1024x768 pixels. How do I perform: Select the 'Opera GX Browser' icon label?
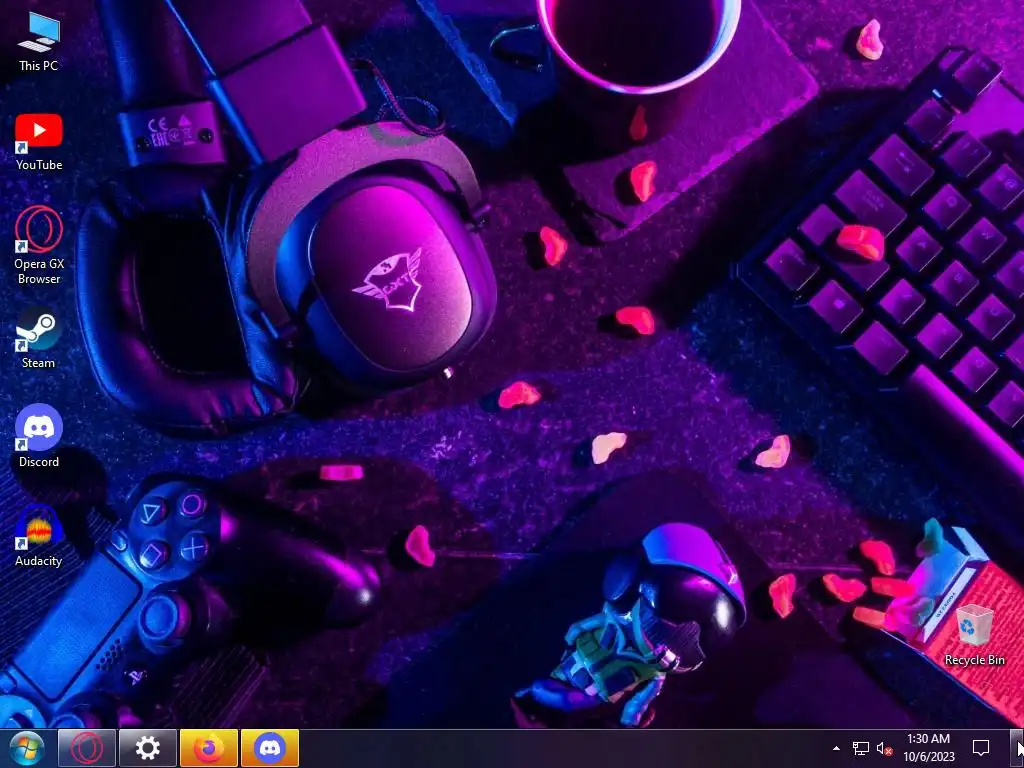(x=39, y=271)
